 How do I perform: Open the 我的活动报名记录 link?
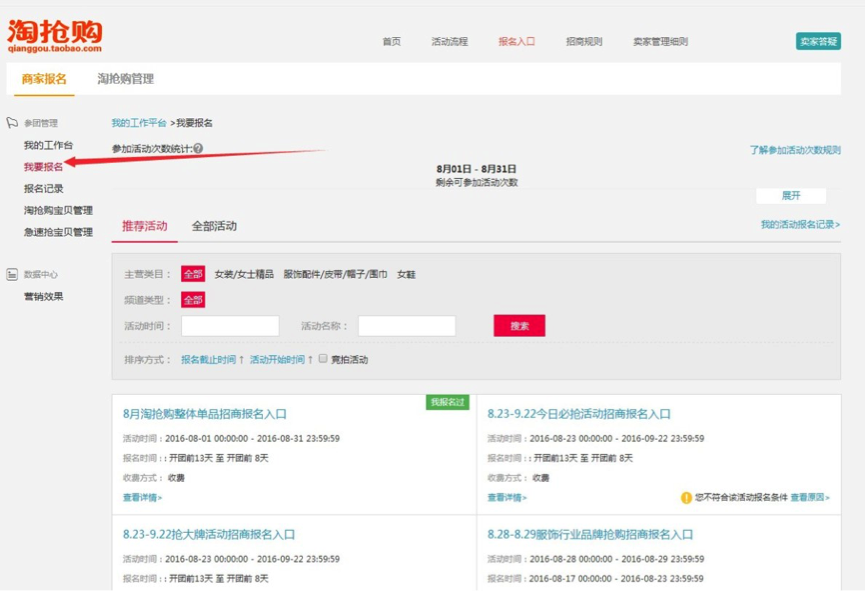[x=800, y=224]
